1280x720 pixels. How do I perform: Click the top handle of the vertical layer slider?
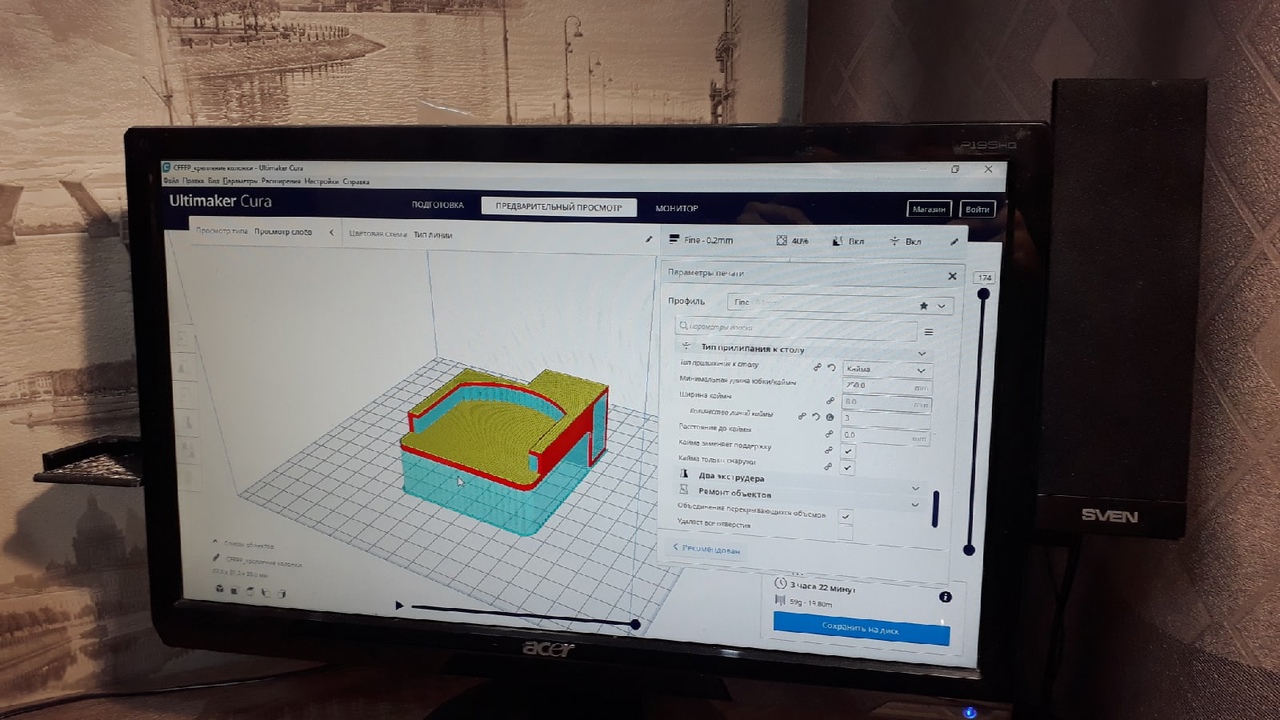pos(984,294)
